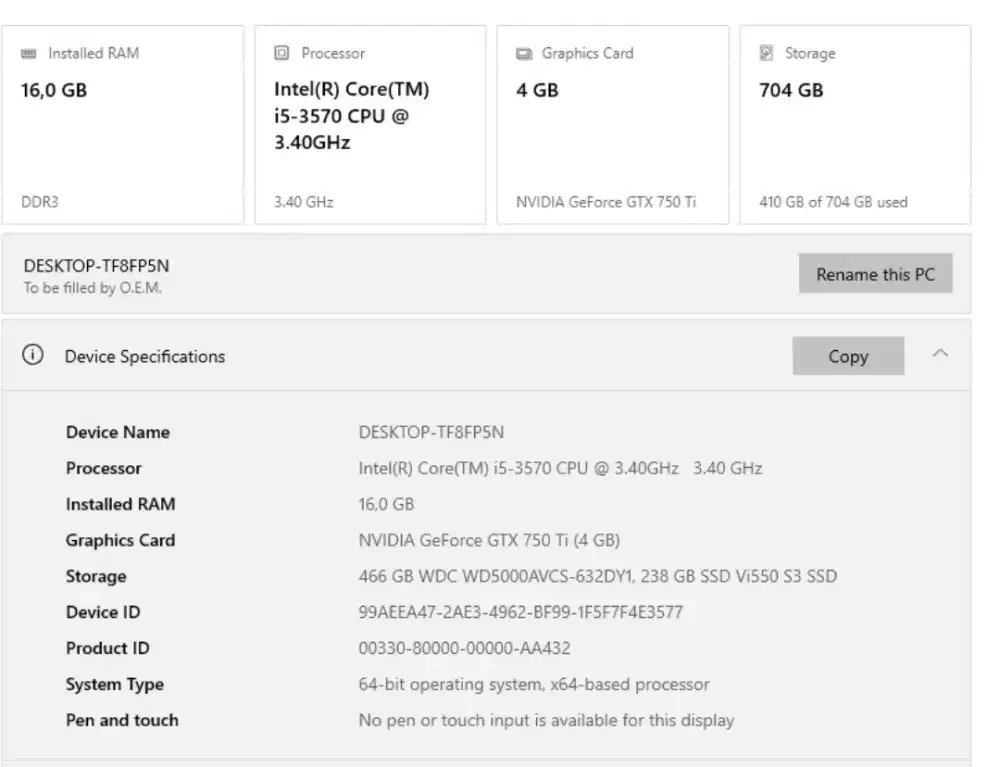The width and height of the screenshot is (1000, 767).
Task: Select the Product ID value
Action: pos(467,648)
